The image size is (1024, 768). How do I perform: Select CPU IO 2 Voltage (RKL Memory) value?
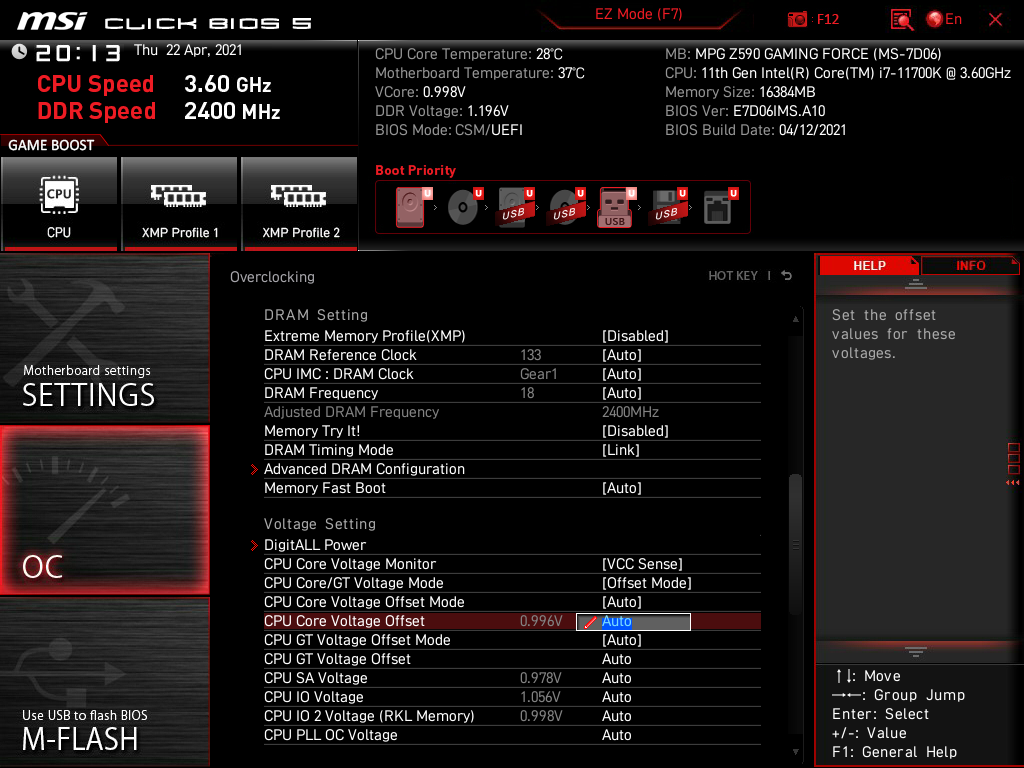point(616,716)
